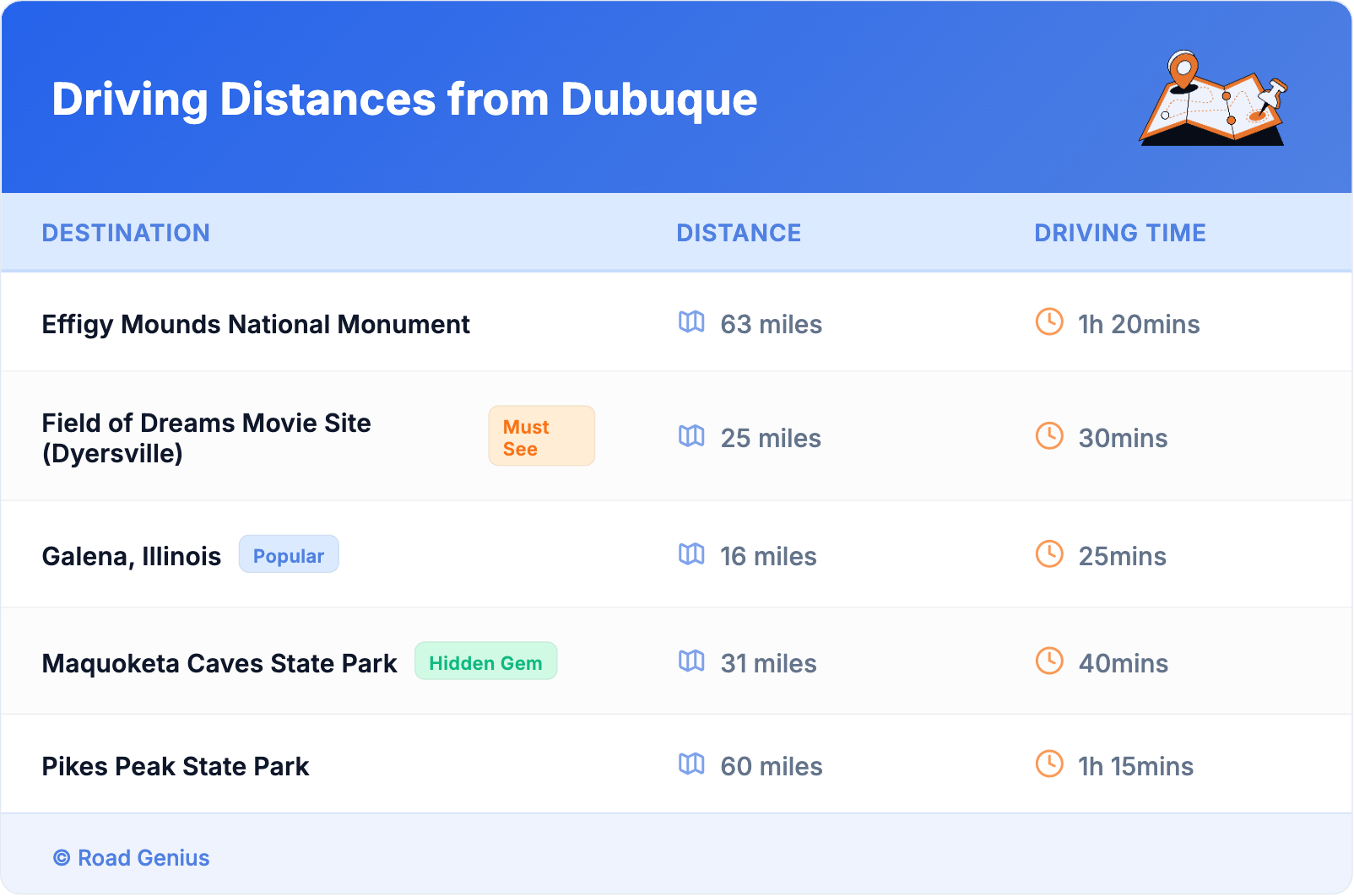This screenshot has height=896, width=1354.
Task: Click the clock icon beside 30mins
Action: pos(1049,436)
